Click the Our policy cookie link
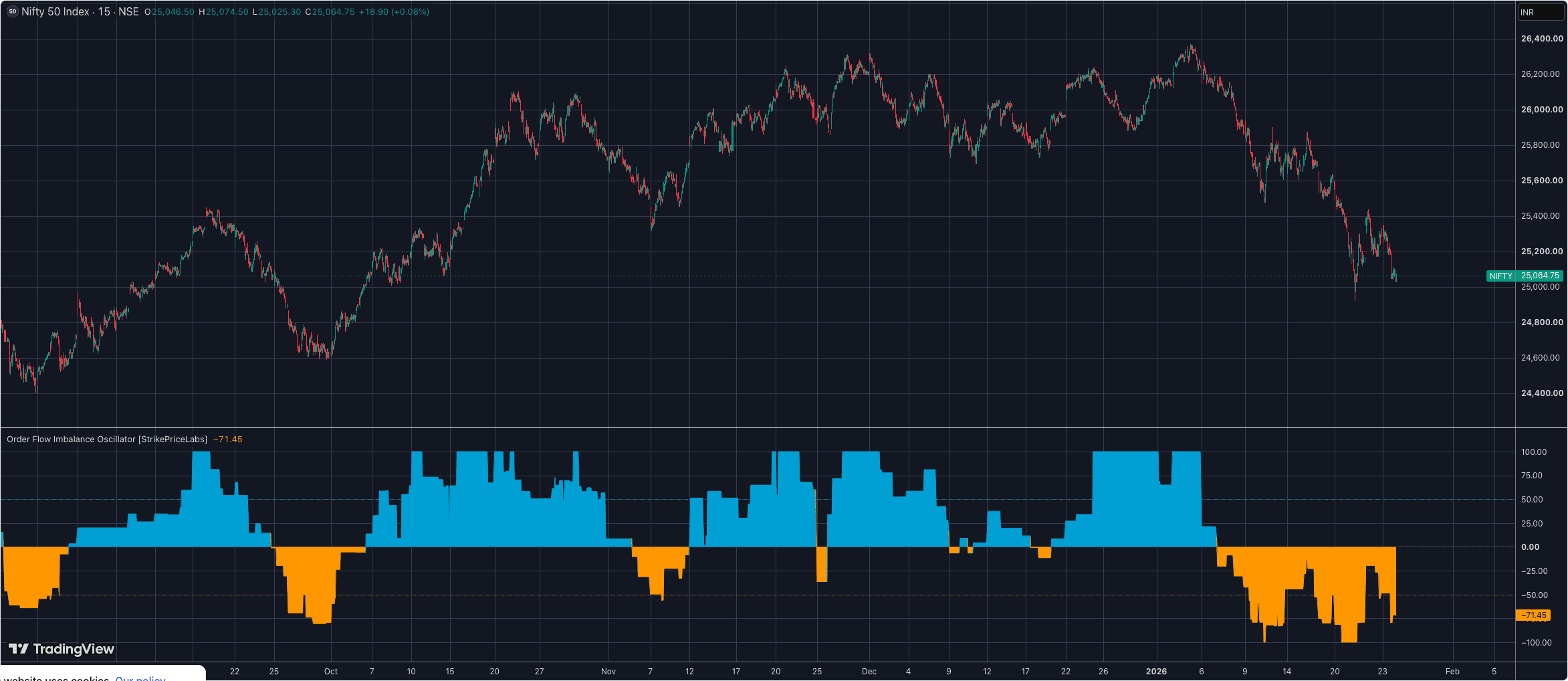Viewport: 1568px width, 681px height. [x=140, y=678]
